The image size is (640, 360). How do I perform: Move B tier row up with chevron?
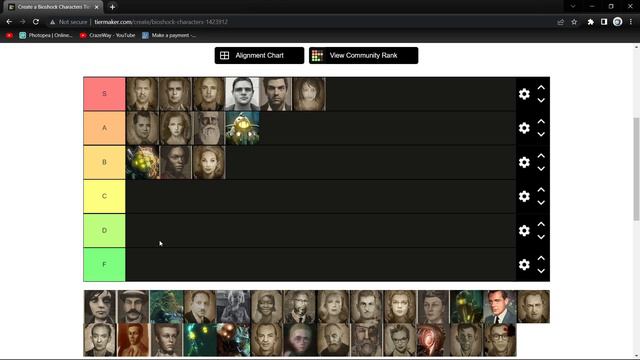pos(541,156)
